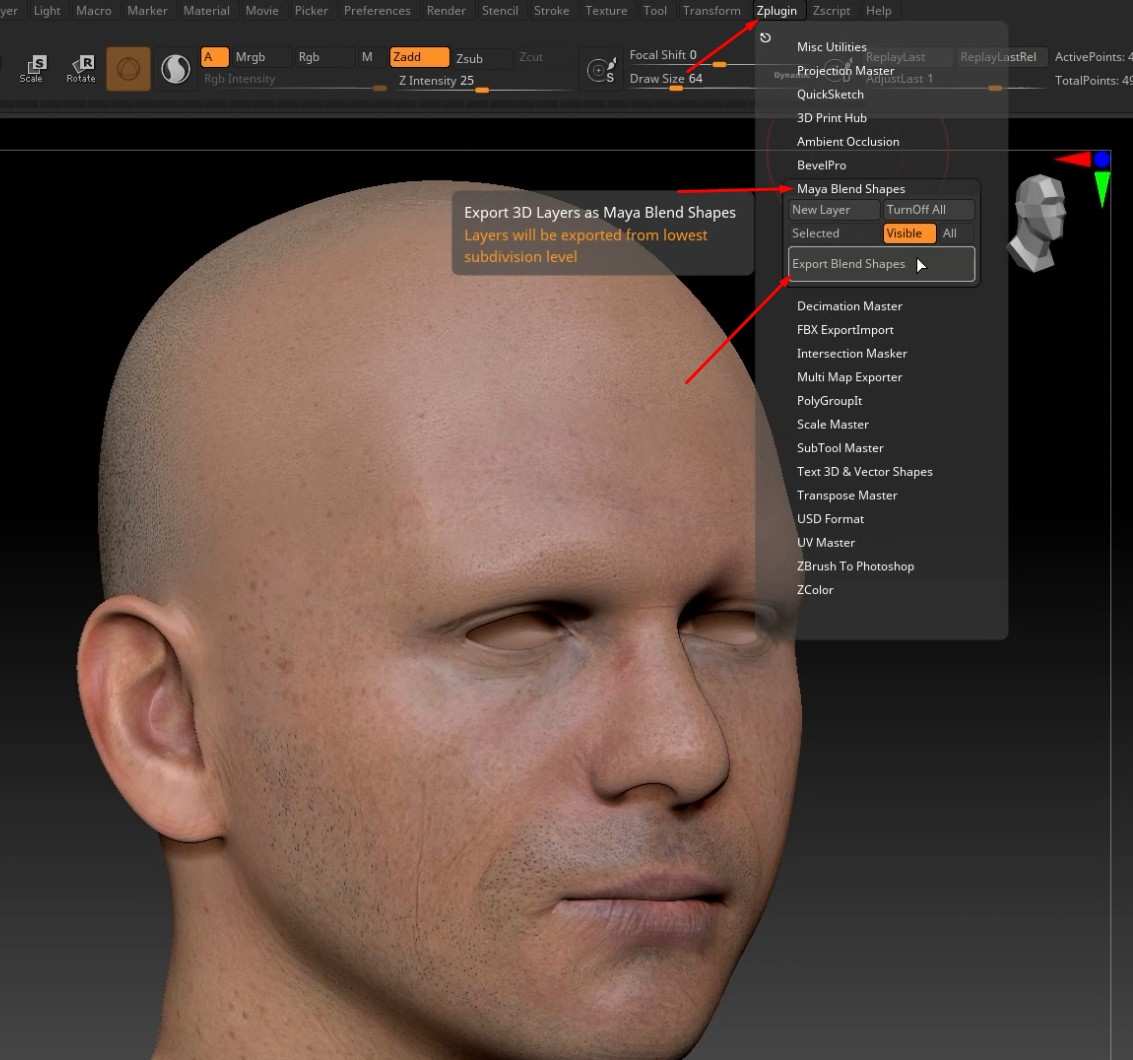This screenshot has height=1060, width=1133.
Task: Expand FBX ExportImport plugin
Action: click(x=845, y=330)
